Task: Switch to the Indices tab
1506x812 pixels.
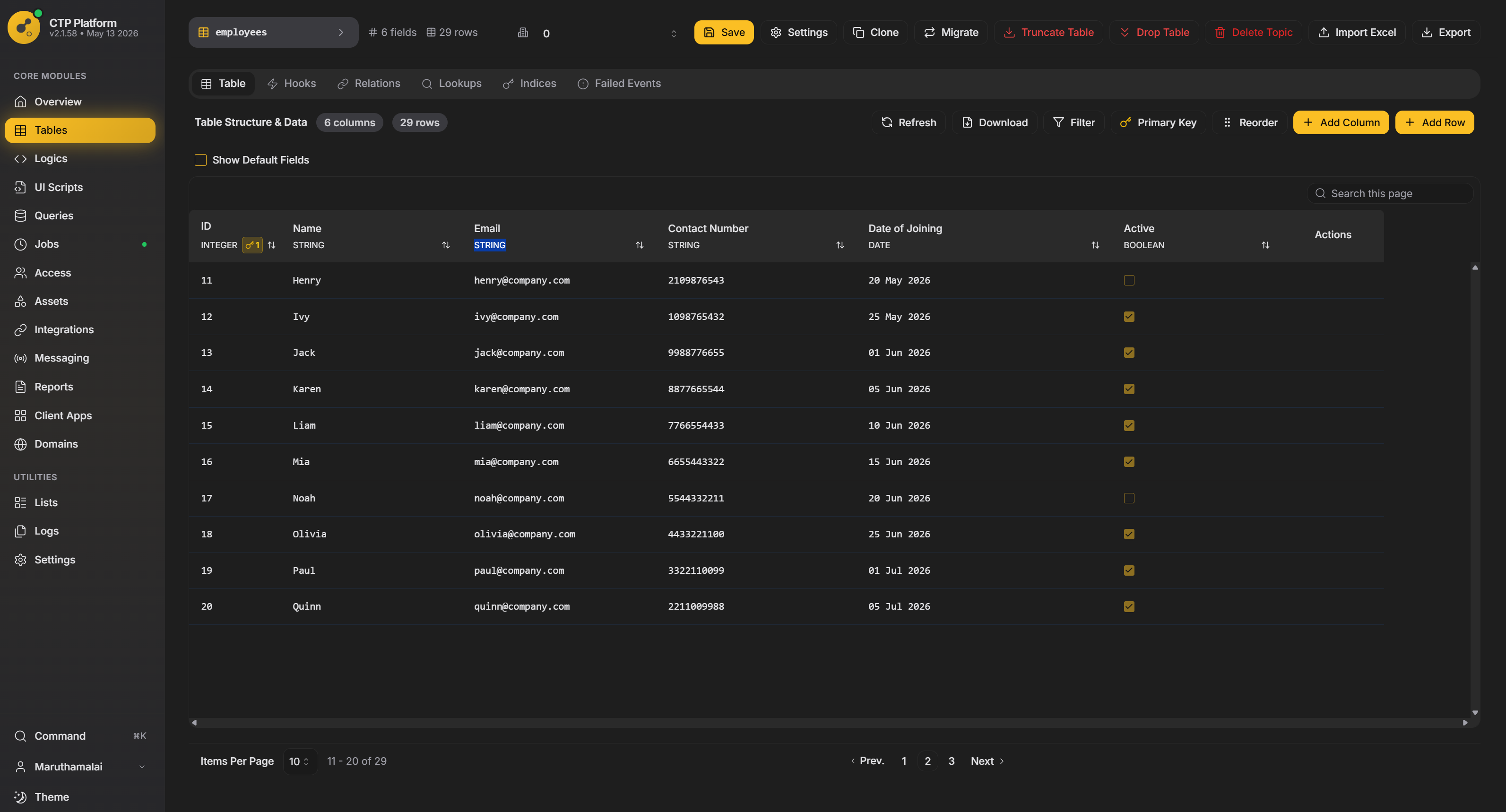Action: point(530,84)
